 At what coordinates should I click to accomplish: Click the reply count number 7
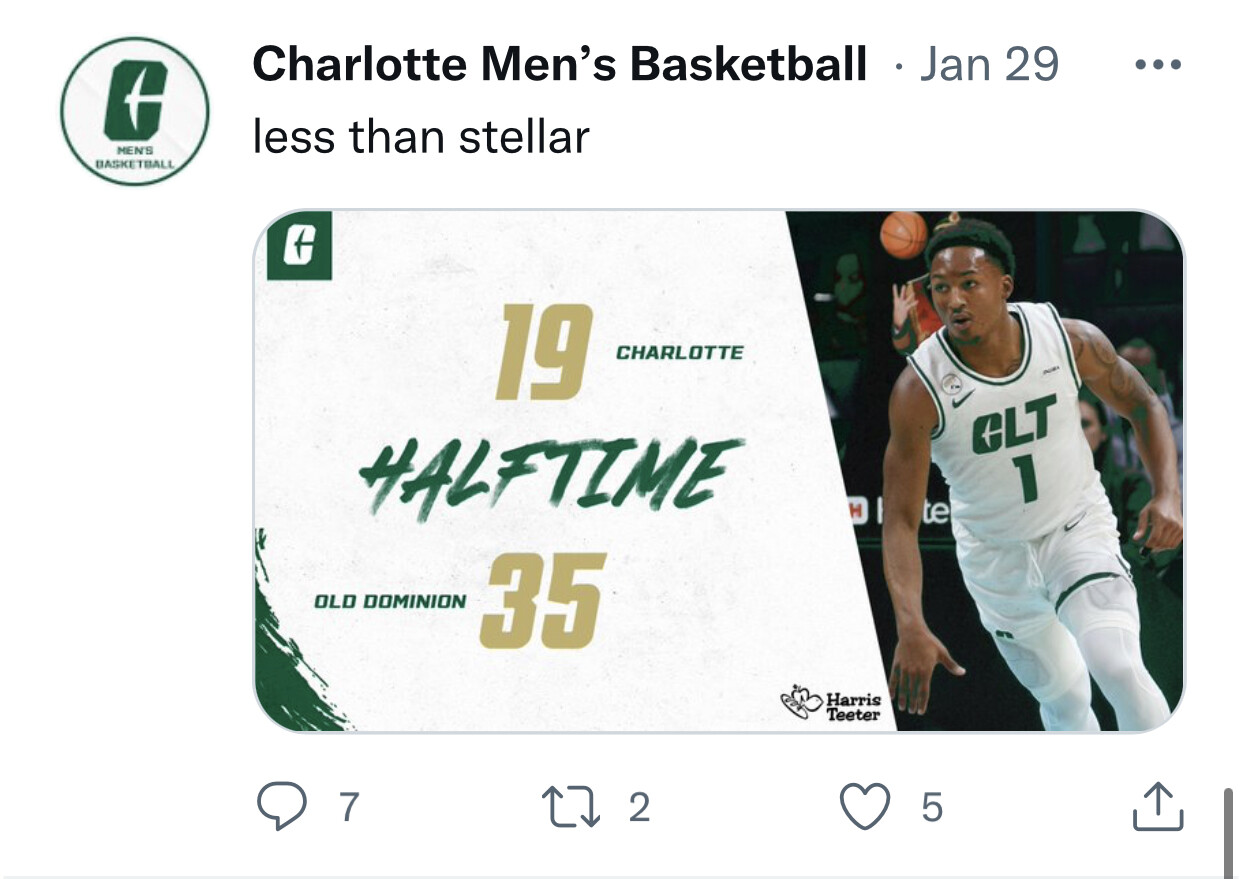(348, 807)
